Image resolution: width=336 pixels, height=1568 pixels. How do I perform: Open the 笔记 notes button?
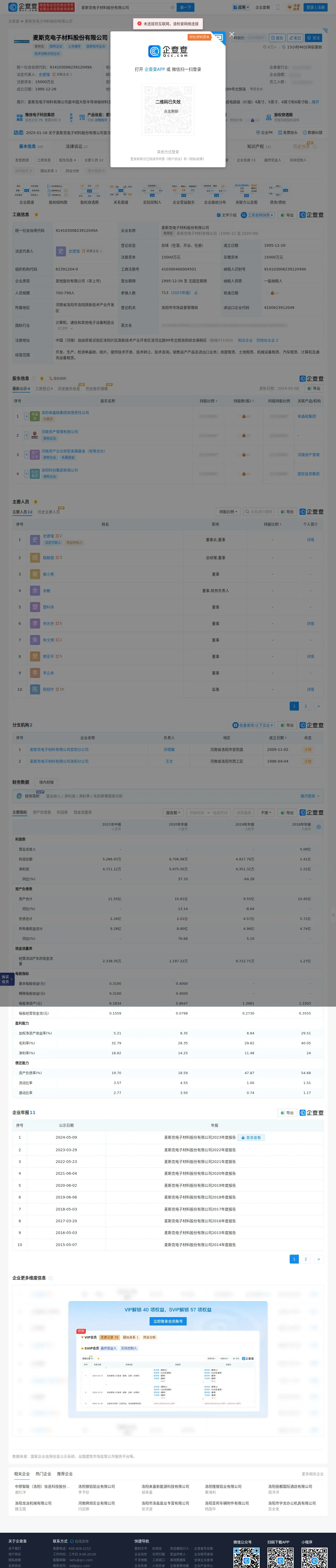[295, 38]
